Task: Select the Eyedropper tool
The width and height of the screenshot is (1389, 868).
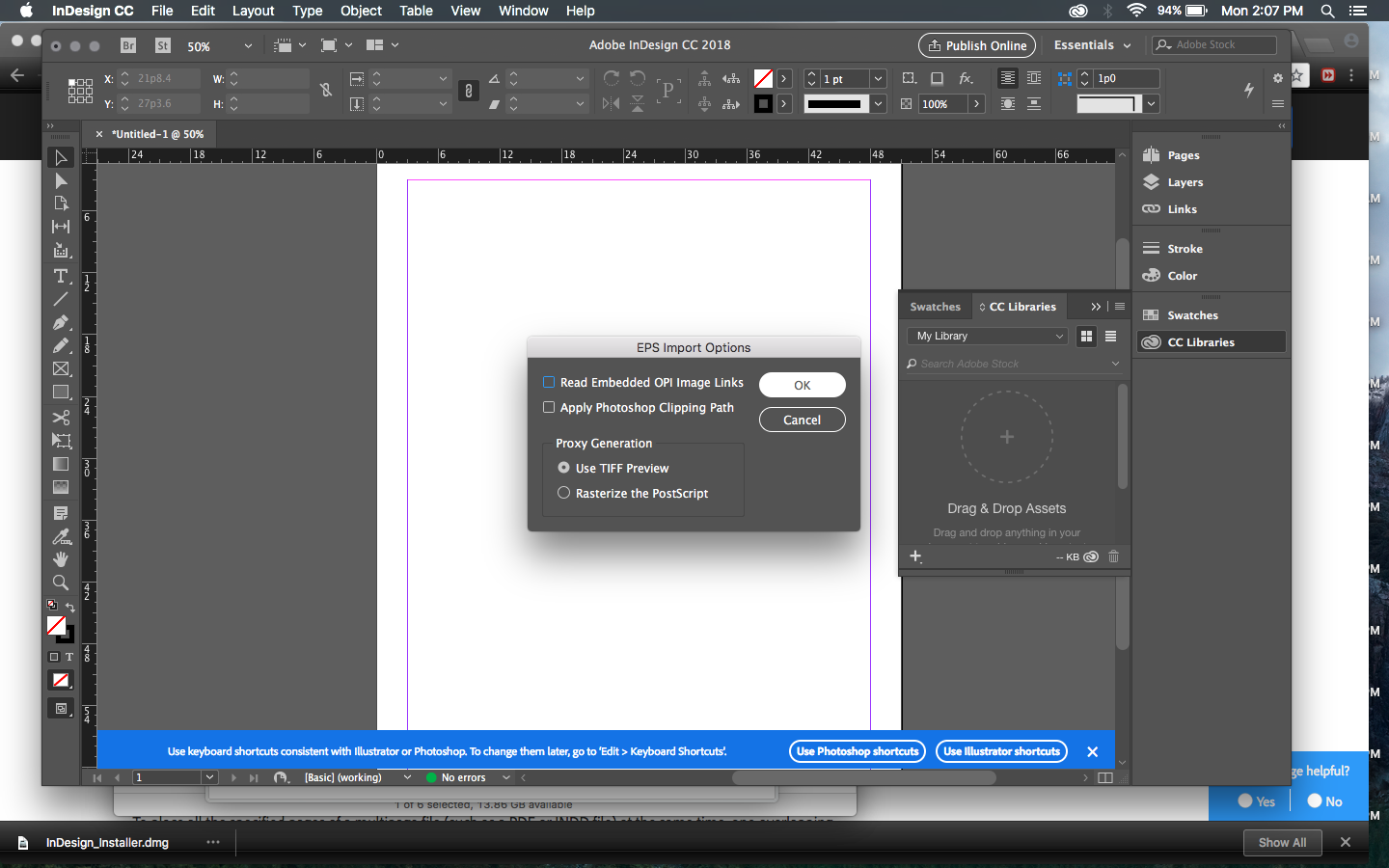Action: coord(61,536)
